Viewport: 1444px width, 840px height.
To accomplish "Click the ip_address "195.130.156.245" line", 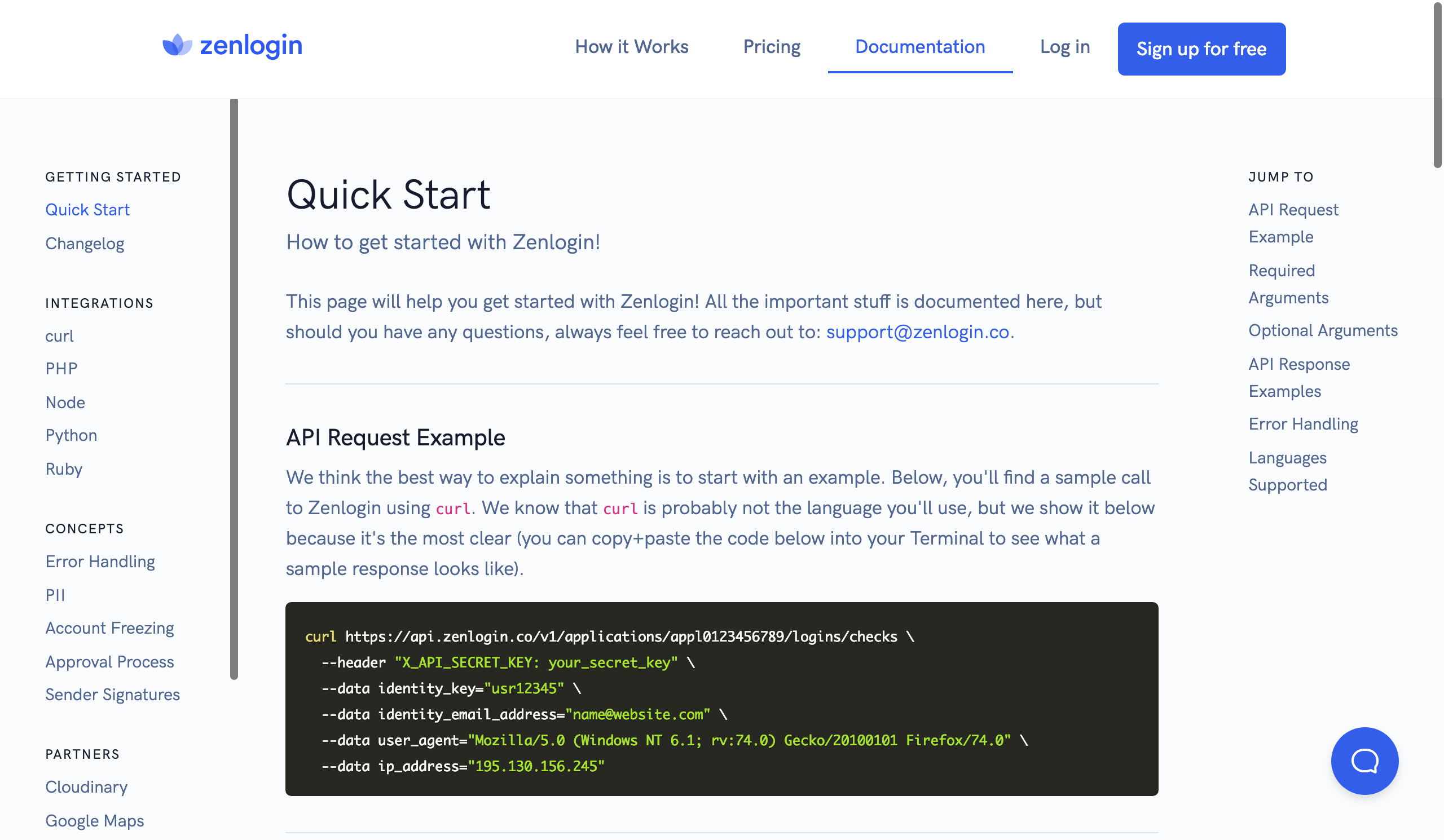I will tap(463, 766).
